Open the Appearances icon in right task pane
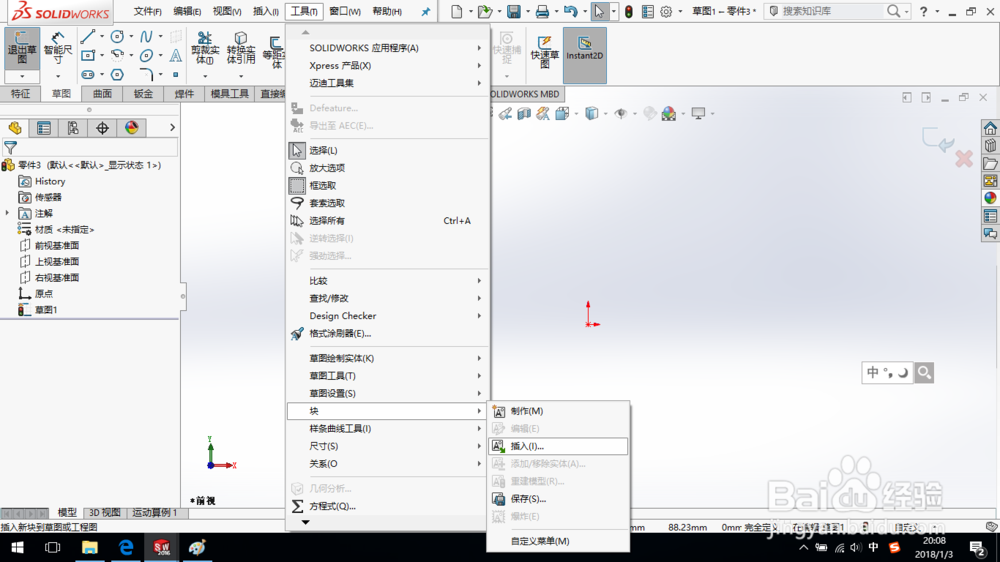 tap(990, 198)
